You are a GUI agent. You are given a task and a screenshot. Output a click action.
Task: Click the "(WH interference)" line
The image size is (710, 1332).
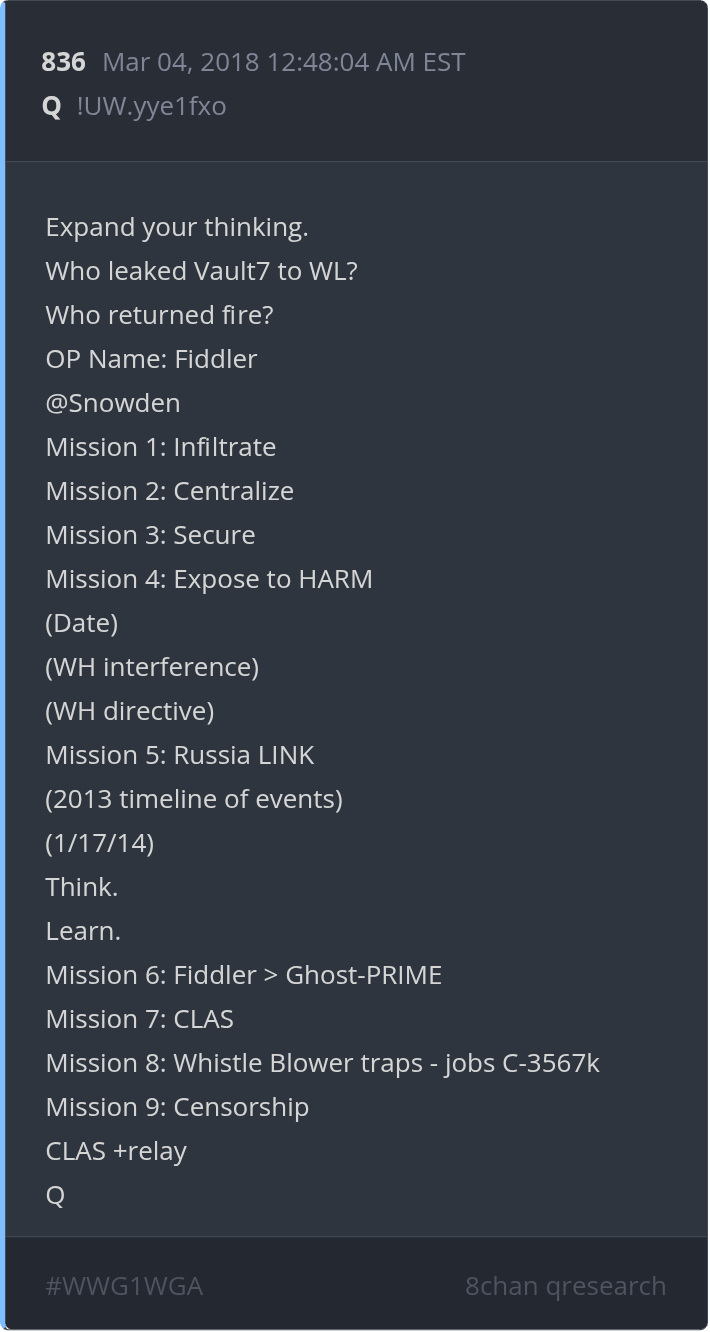click(152, 667)
